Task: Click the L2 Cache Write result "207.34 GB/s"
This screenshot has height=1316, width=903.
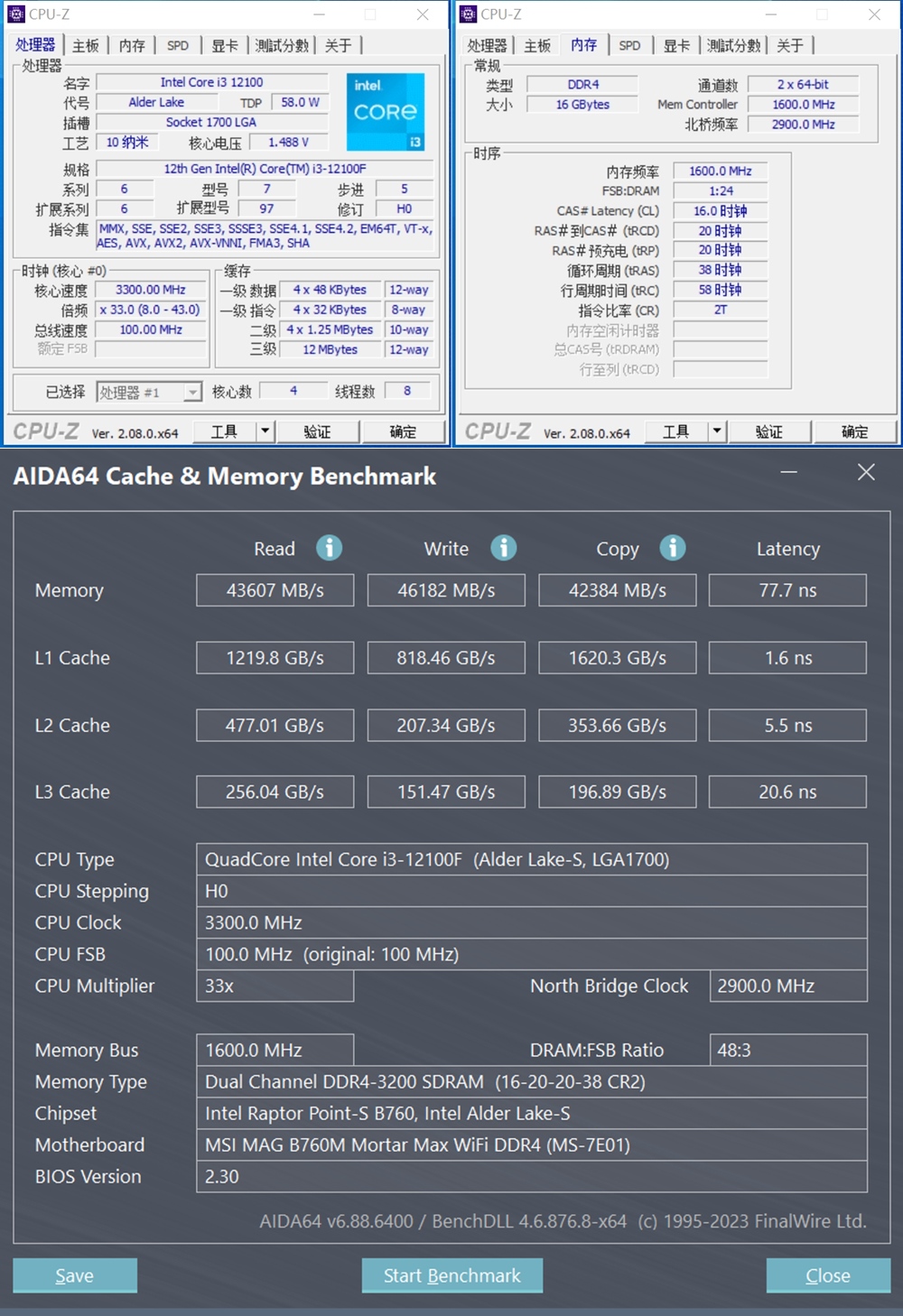Action: pyautogui.click(x=446, y=725)
